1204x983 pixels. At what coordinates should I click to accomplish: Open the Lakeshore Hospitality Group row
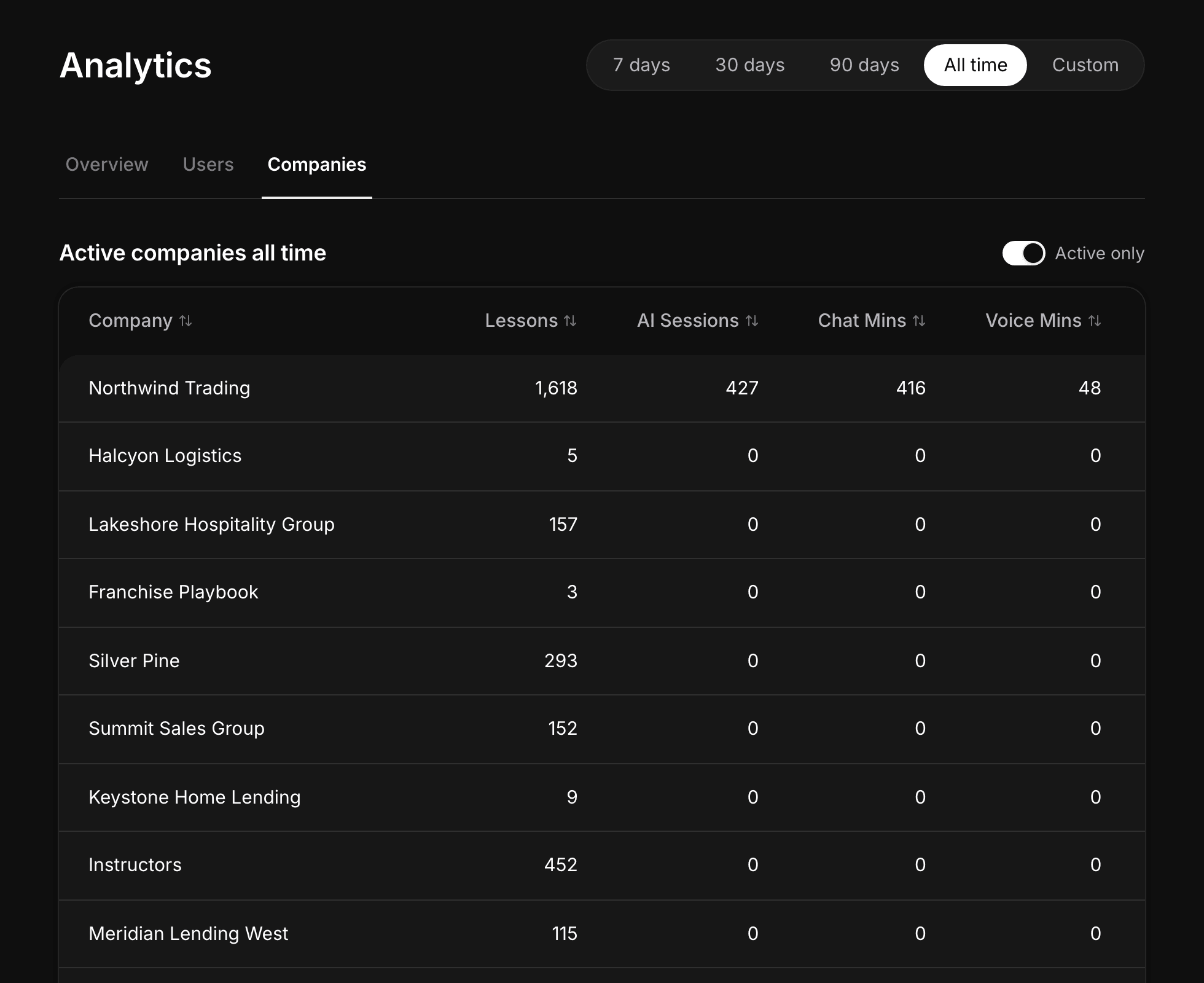point(602,525)
